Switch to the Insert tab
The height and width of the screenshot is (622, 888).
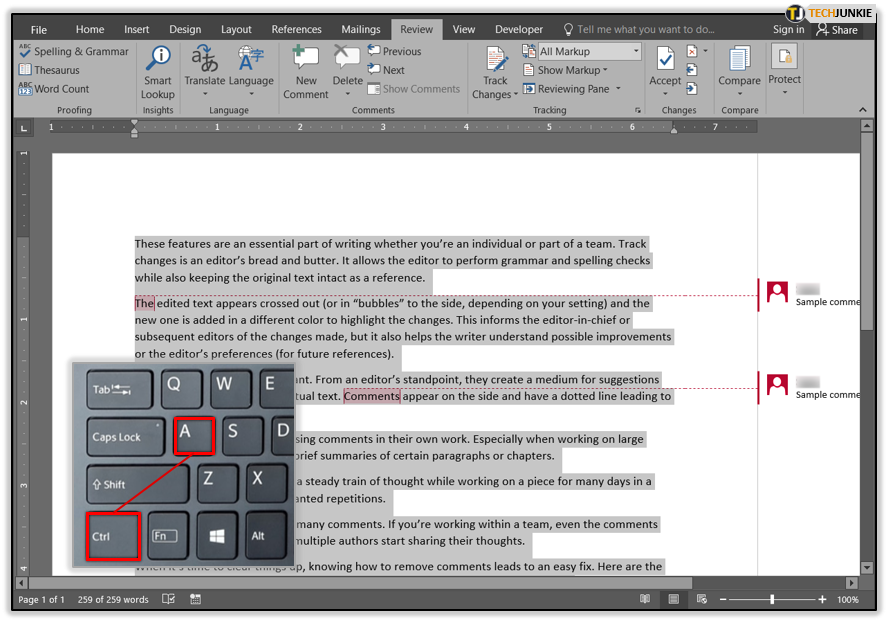[136, 29]
